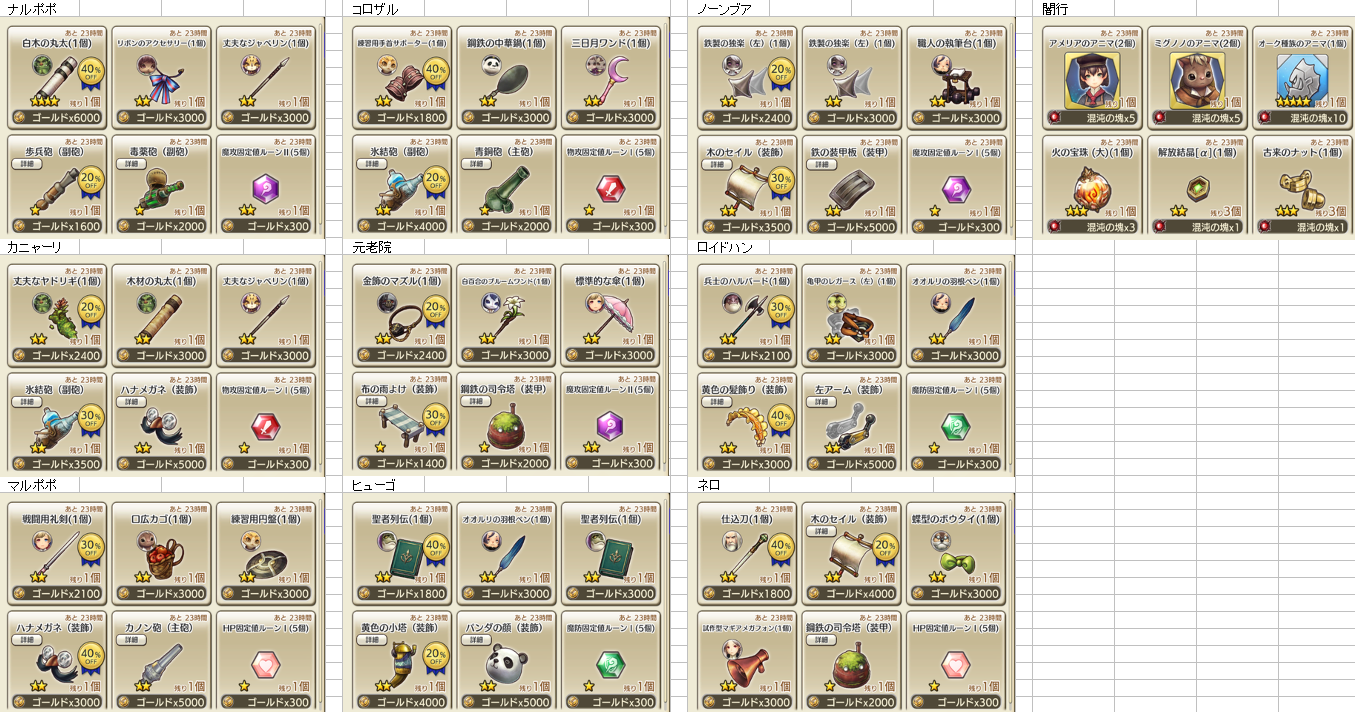Click the 混沌の塊x10 price bar
Viewport: 1355px width, 712px height.
tap(1303, 118)
